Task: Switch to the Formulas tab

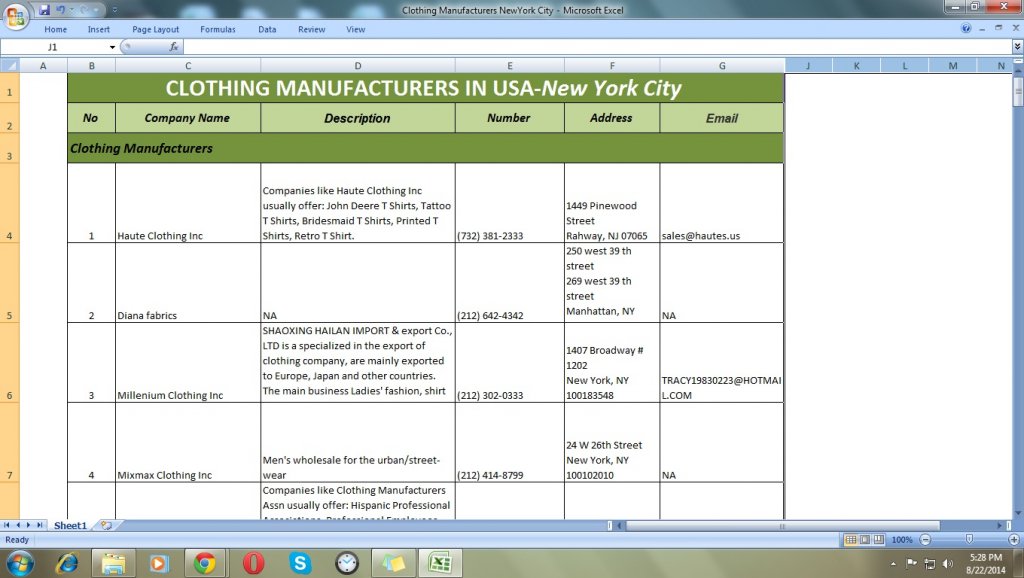Action: tap(217, 29)
